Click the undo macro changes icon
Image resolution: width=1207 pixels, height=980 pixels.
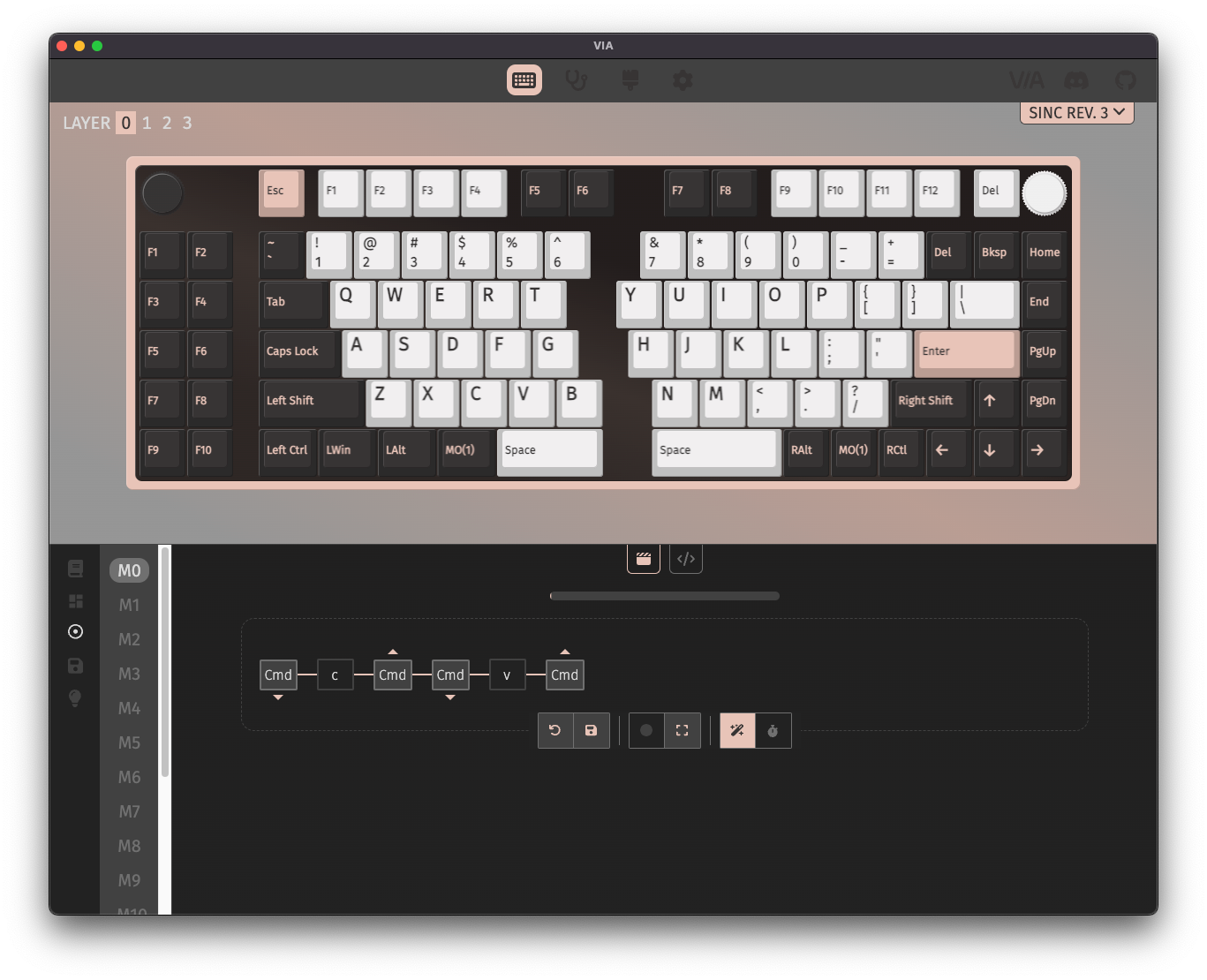coord(555,730)
